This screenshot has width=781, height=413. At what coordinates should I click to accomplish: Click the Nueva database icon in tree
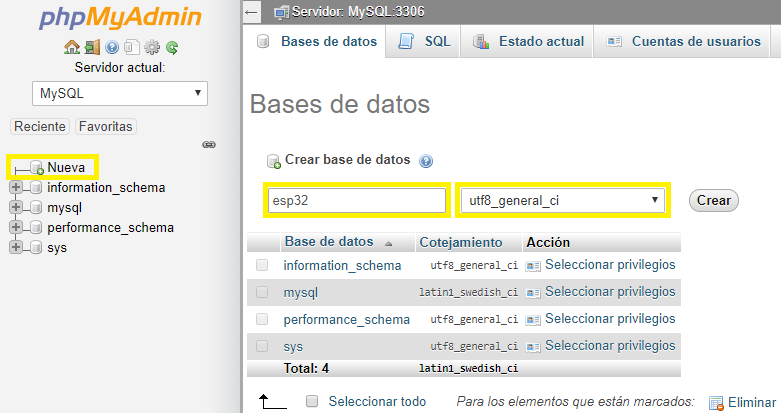37,167
